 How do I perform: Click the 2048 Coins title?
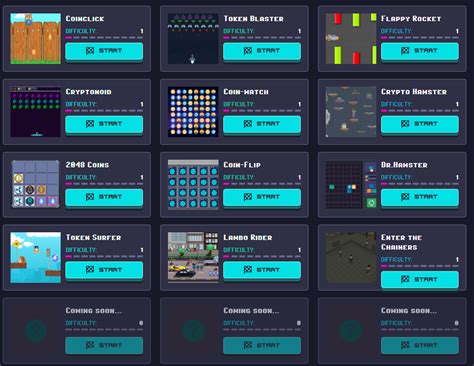pyautogui.click(x=87, y=165)
